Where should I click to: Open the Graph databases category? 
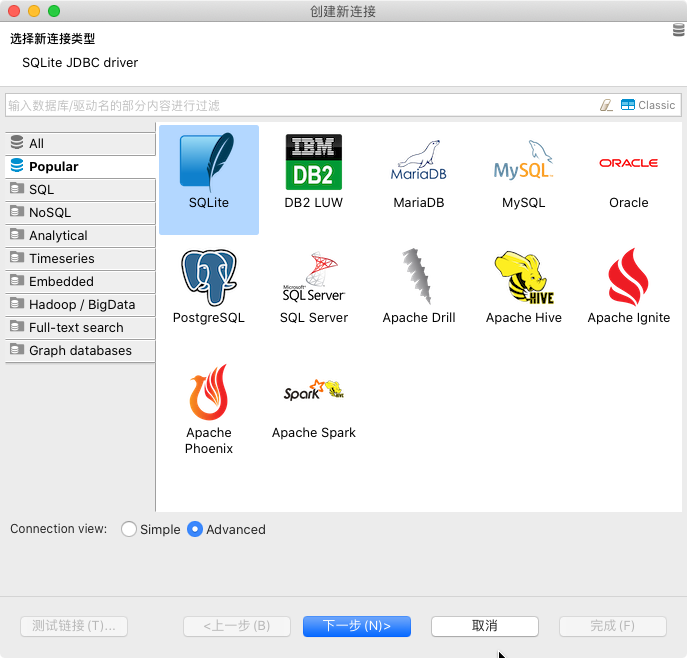[81, 350]
